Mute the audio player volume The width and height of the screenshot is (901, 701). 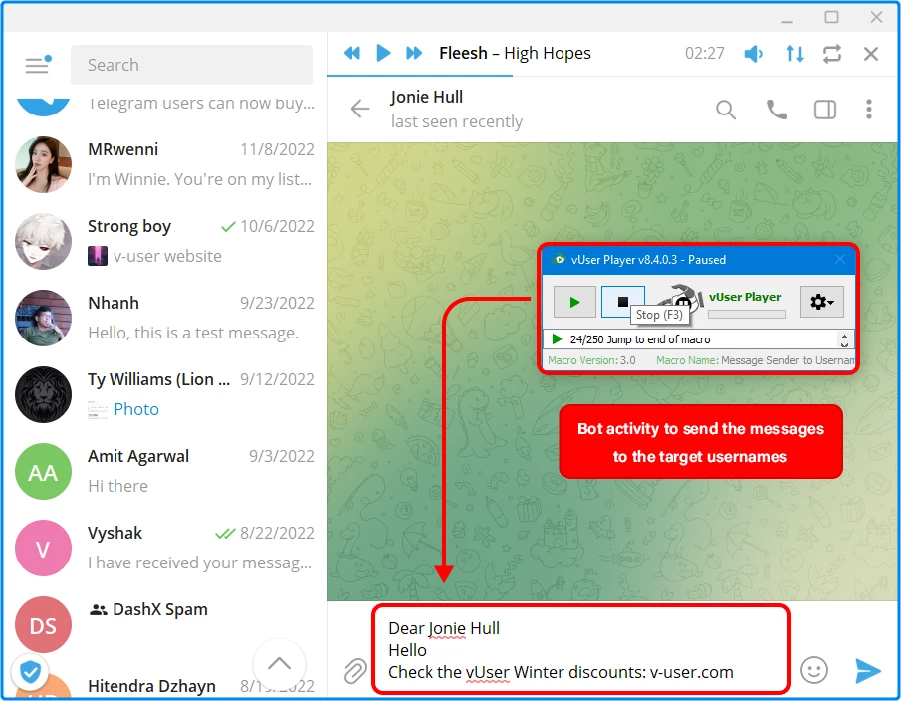tap(753, 54)
